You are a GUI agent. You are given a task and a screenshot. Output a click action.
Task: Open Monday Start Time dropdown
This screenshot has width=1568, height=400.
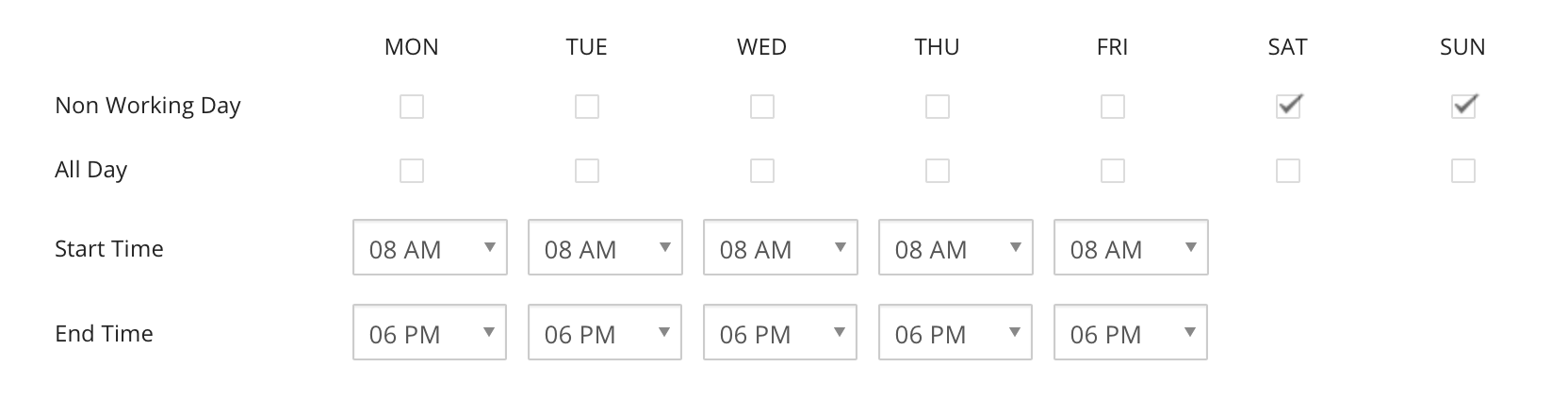(x=430, y=248)
